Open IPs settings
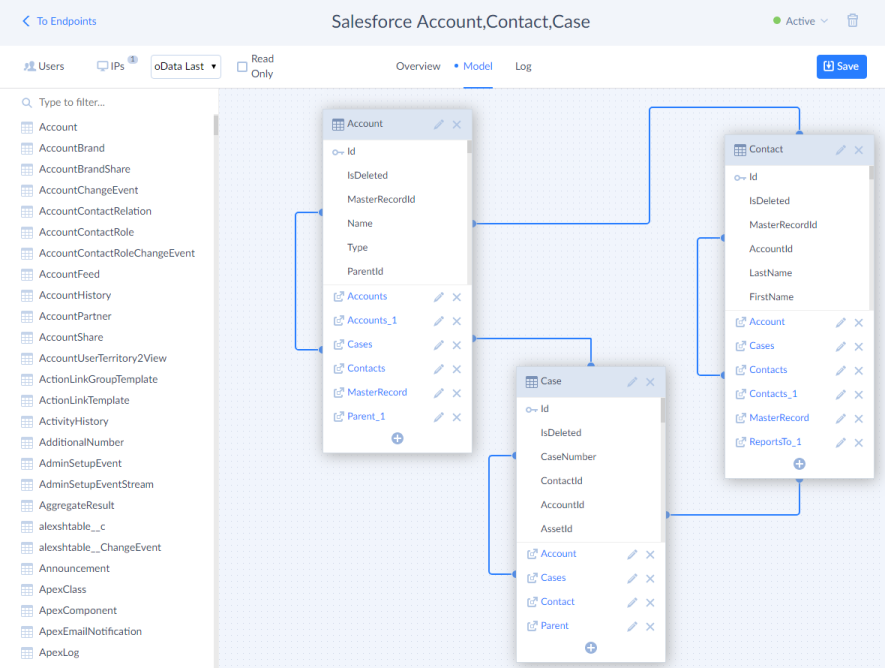 (116, 65)
